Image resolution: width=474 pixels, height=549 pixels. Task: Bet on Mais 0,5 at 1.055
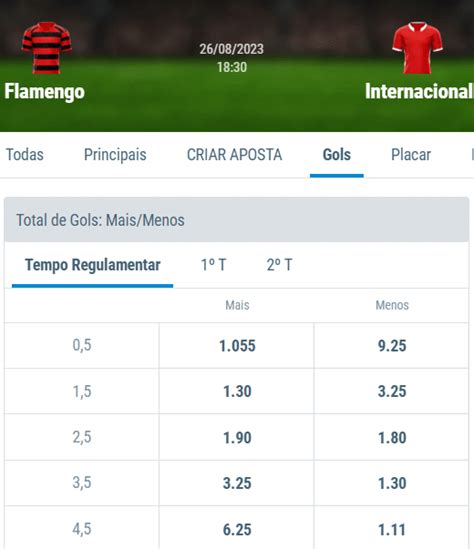click(237, 346)
